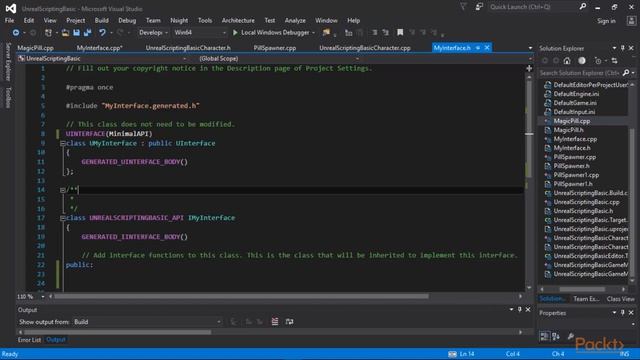Undo the last edit with the undo arrow
The height and width of the screenshot is (360, 640).
pyautogui.click(x=102, y=33)
